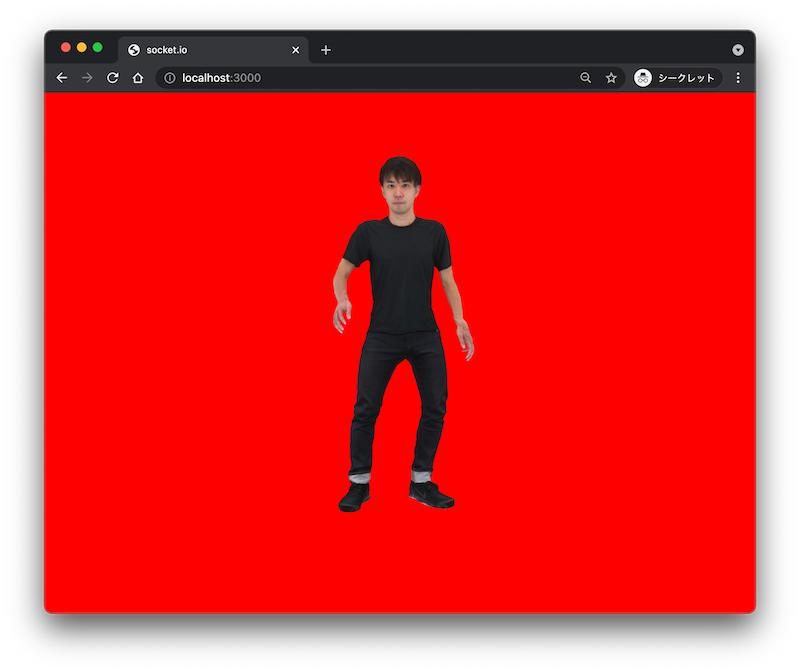Open the zoom magnifier in address bar
This screenshot has width=800, height=672.
pos(586,78)
